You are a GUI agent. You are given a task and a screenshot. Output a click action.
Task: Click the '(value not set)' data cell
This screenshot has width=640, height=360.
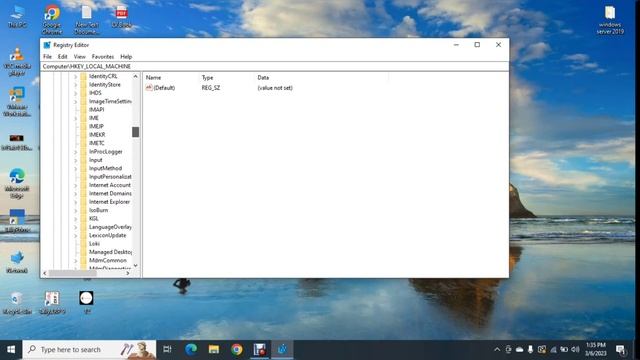tap(275, 88)
